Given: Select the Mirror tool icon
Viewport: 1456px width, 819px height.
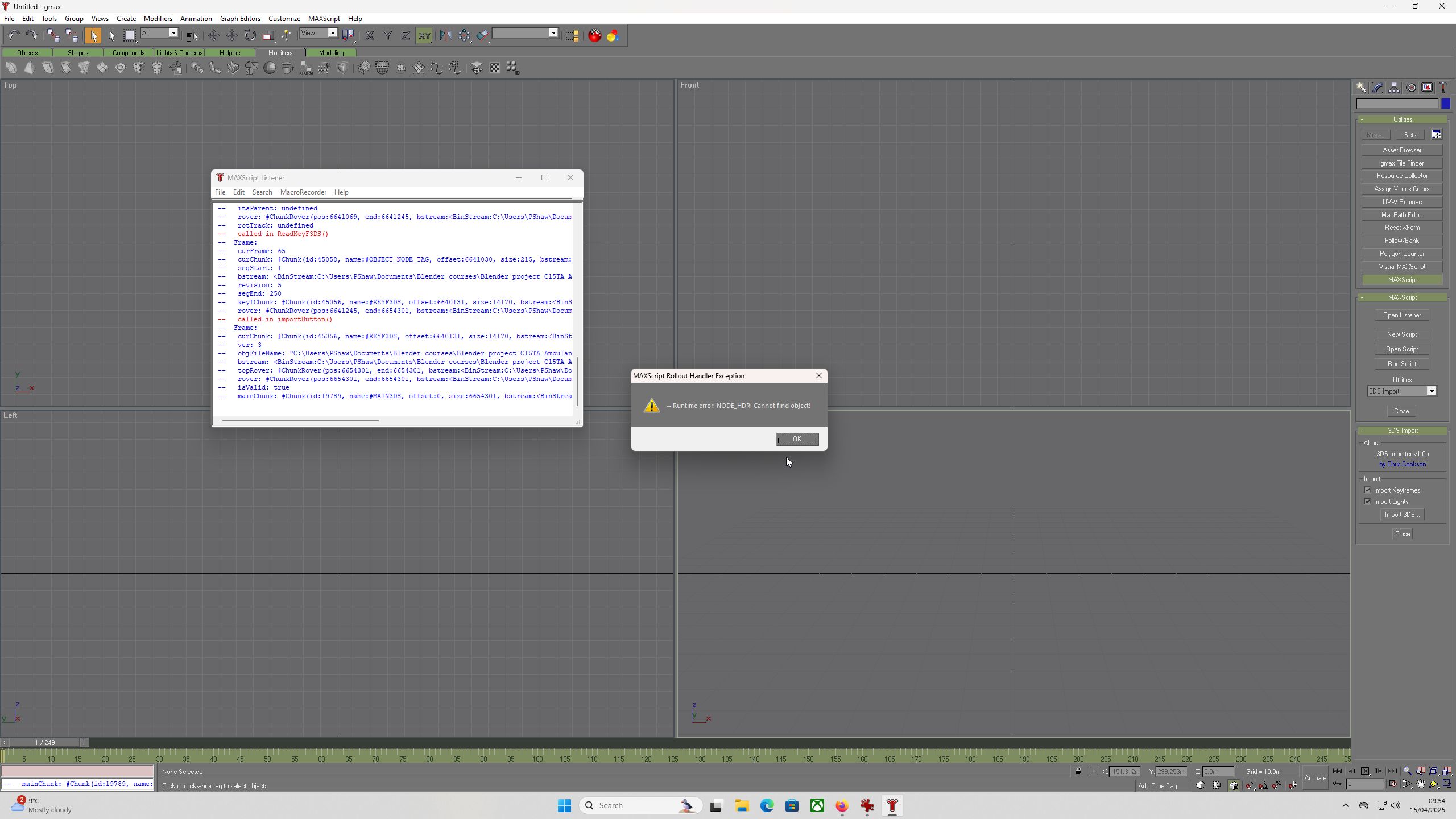Looking at the screenshot, I should tap(446, 35).
